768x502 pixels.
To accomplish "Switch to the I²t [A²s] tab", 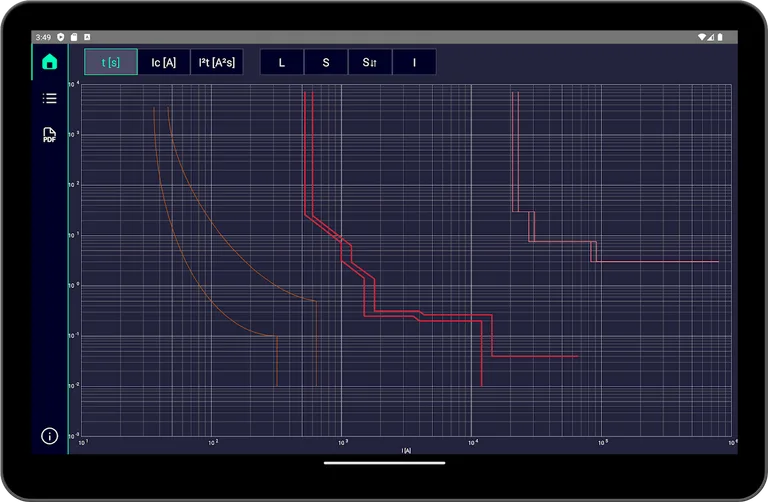I will click(x=216, y=62).
